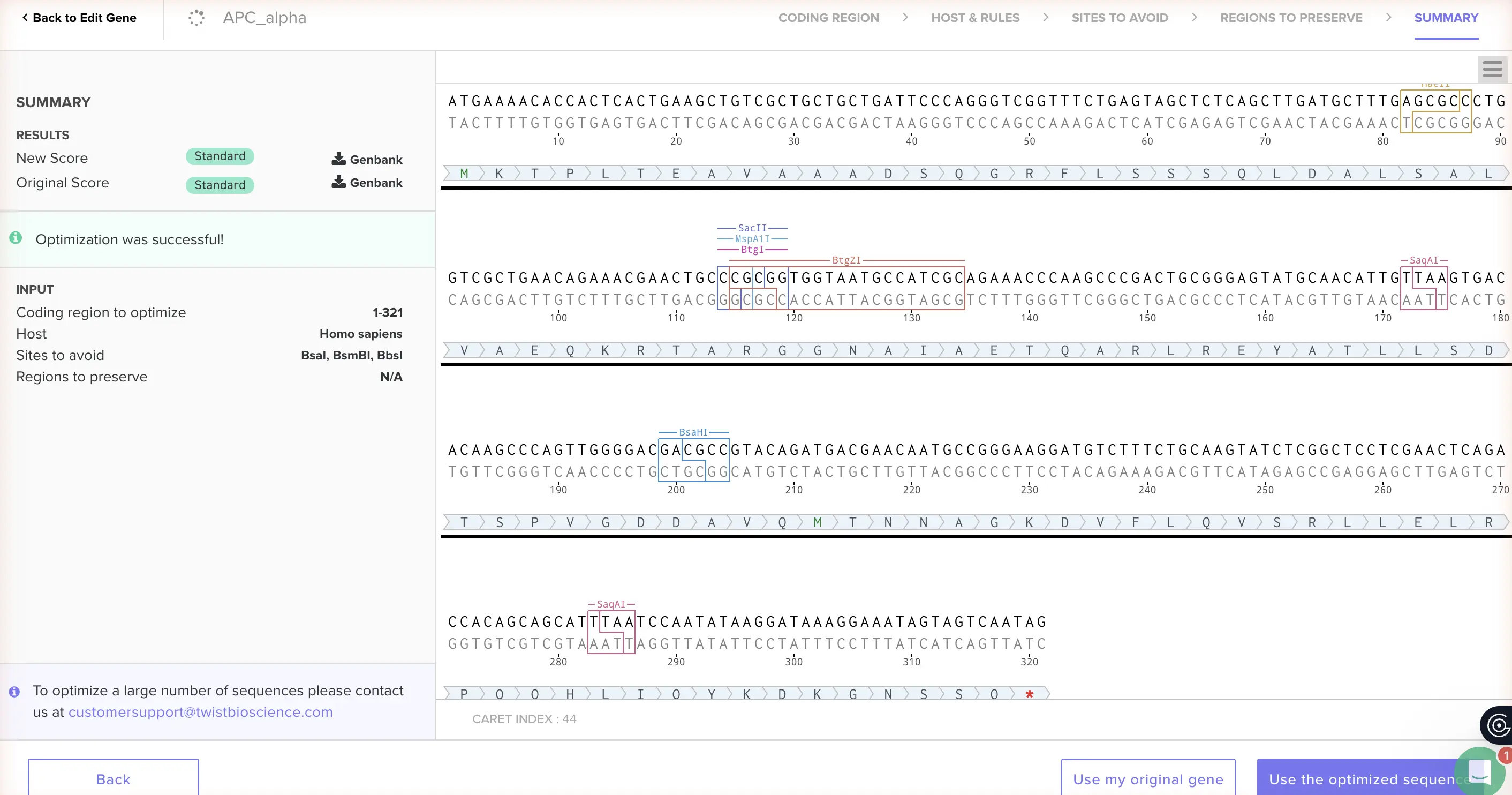The height and width of the screenshot is (795, 1512).
Task: Open the chat support bubble icon
Action: point(1479,771)
